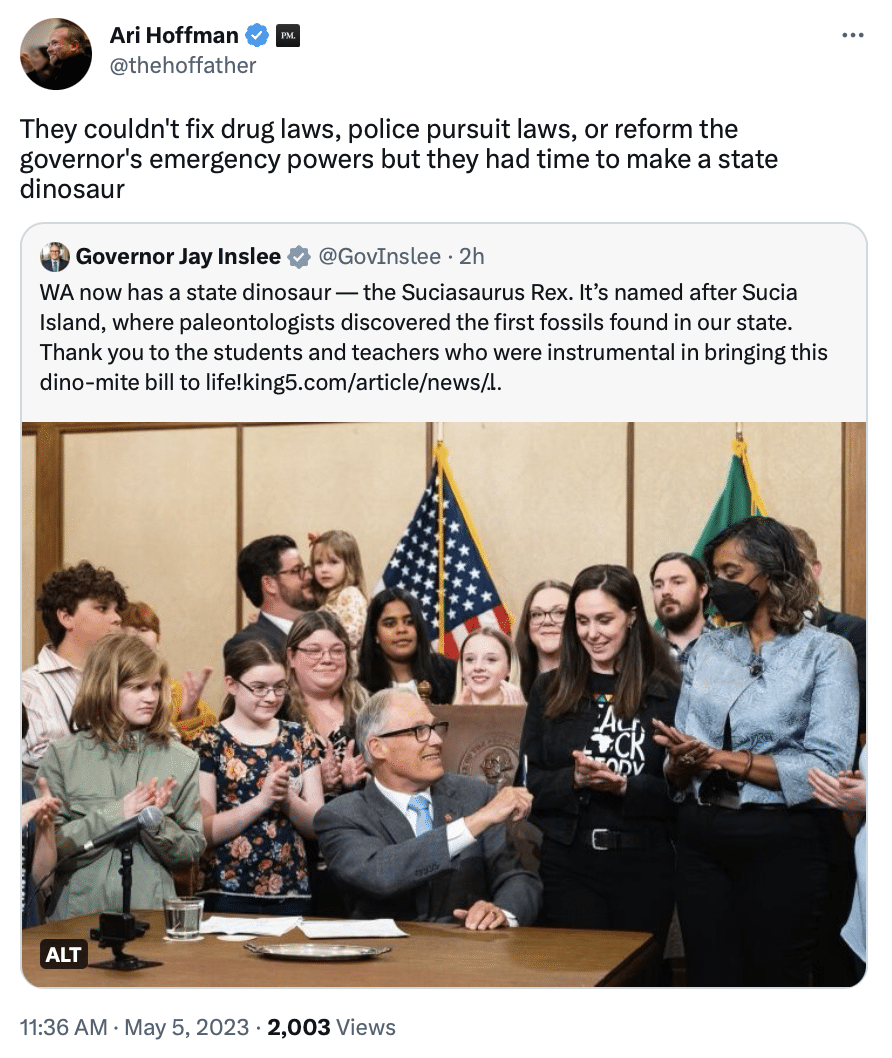The height and width of the screenshot is (1058, 892).
Task: Click the PM affiliation badge icon
Action: (287, 35)
